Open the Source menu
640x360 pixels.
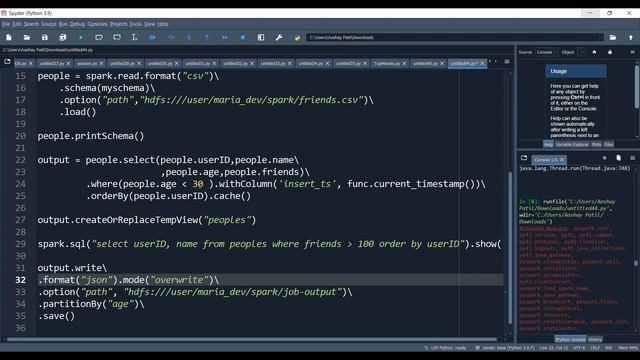click(49, 24)
